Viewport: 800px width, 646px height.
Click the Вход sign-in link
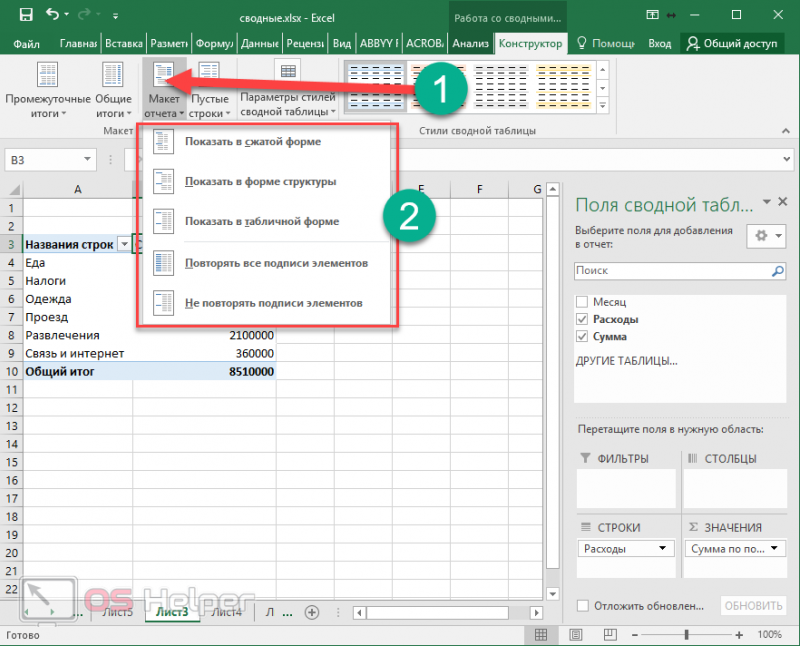click(x=659, y=44)
